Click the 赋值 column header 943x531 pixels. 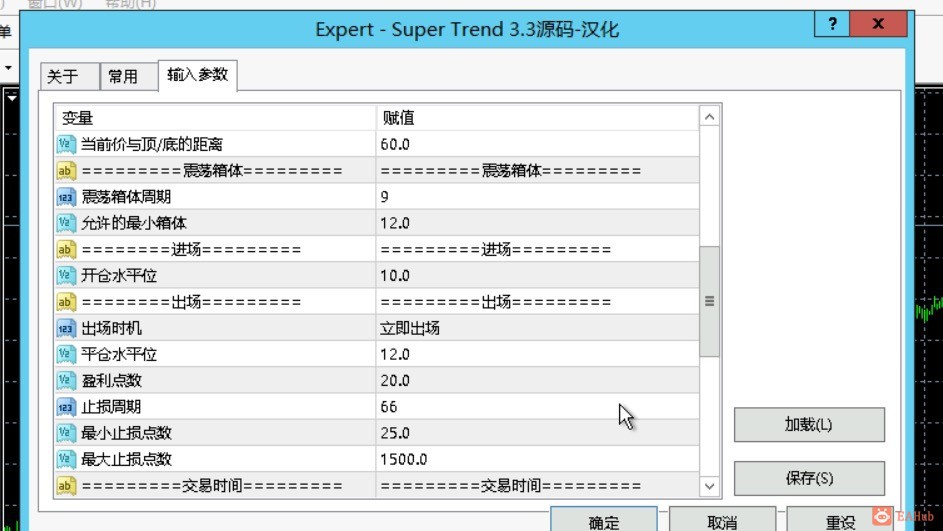pyautogui.click(x=538, y=118)
